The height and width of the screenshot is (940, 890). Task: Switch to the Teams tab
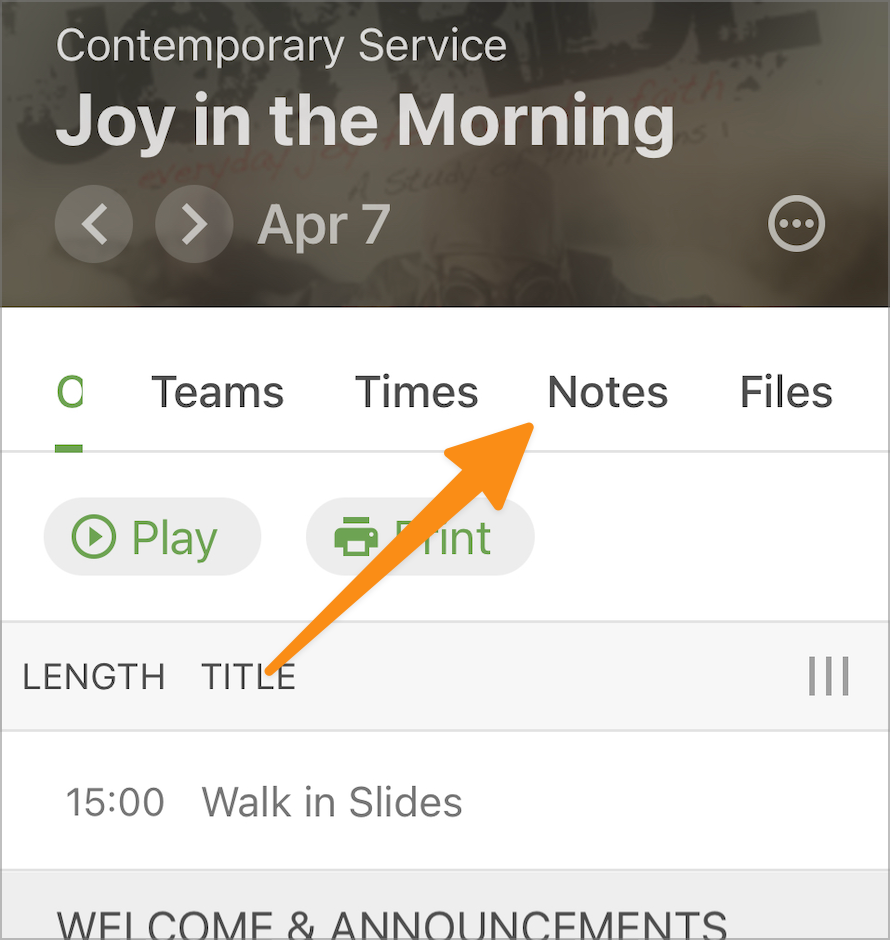(x=217, y=393)
